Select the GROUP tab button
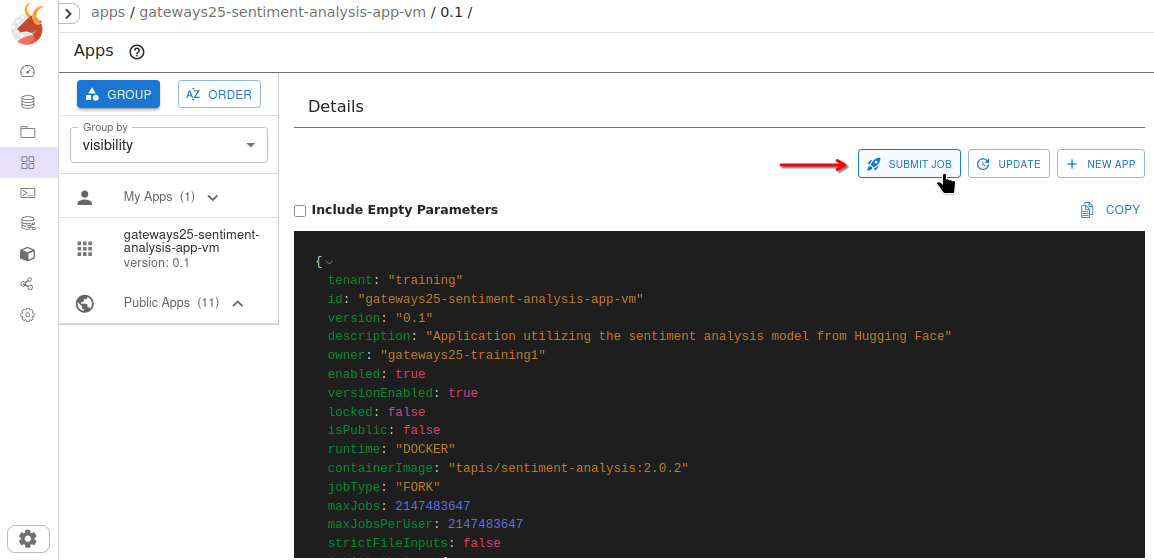This screenshot has width=1154, height=560. [x=118, y=94]
